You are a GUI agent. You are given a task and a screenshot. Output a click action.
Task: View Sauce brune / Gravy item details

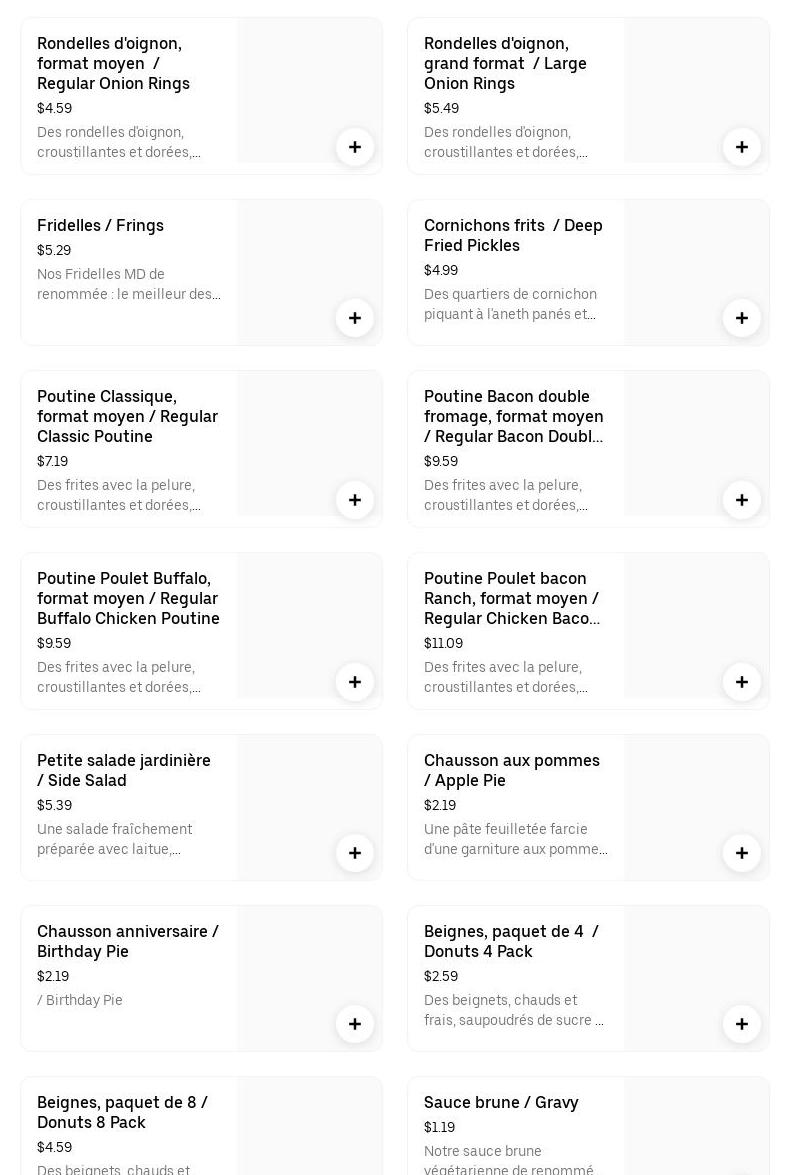click(501, 1103)
